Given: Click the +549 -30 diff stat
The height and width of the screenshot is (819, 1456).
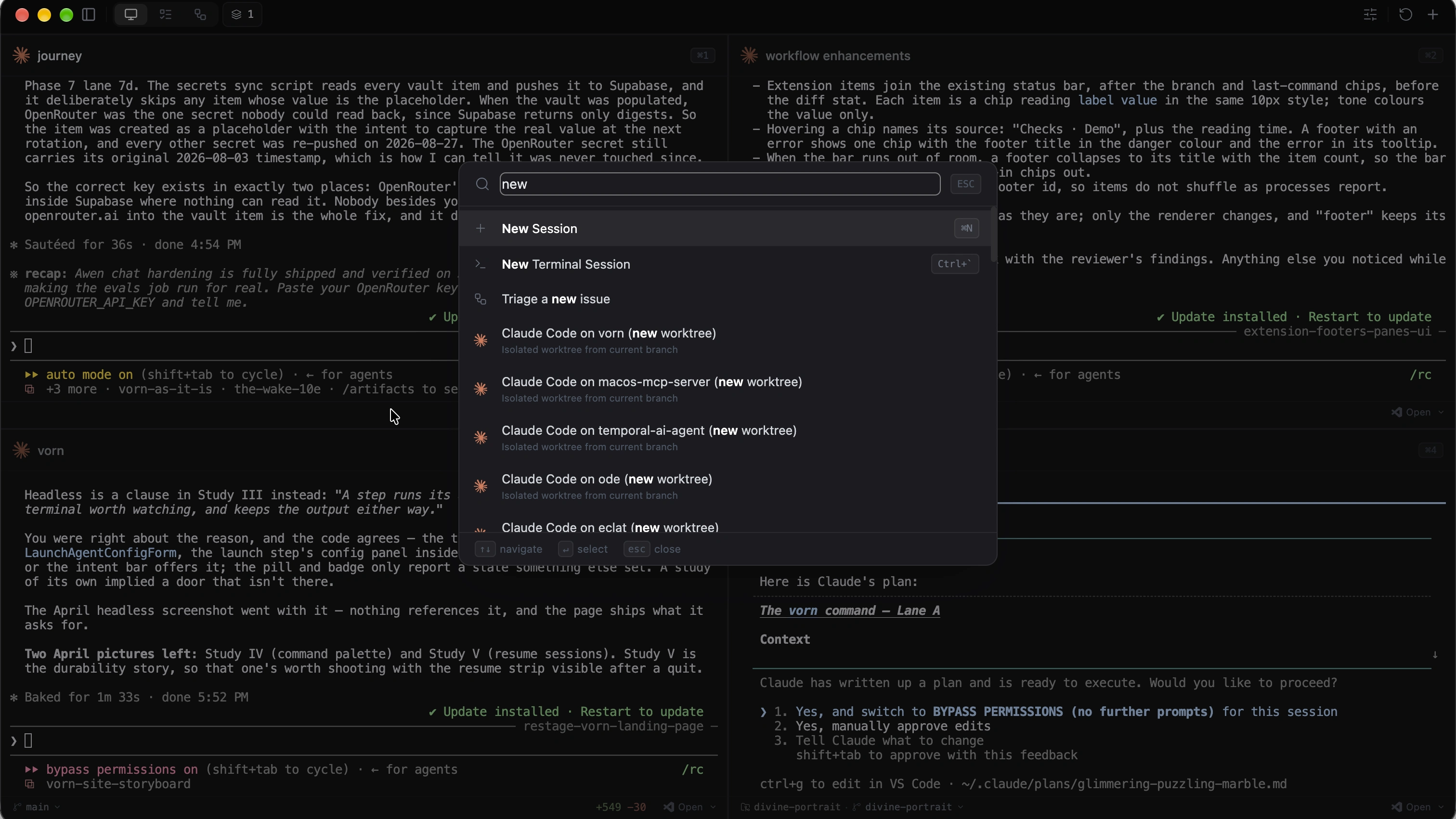Looking at the screenshot, I should pos(621,806).
